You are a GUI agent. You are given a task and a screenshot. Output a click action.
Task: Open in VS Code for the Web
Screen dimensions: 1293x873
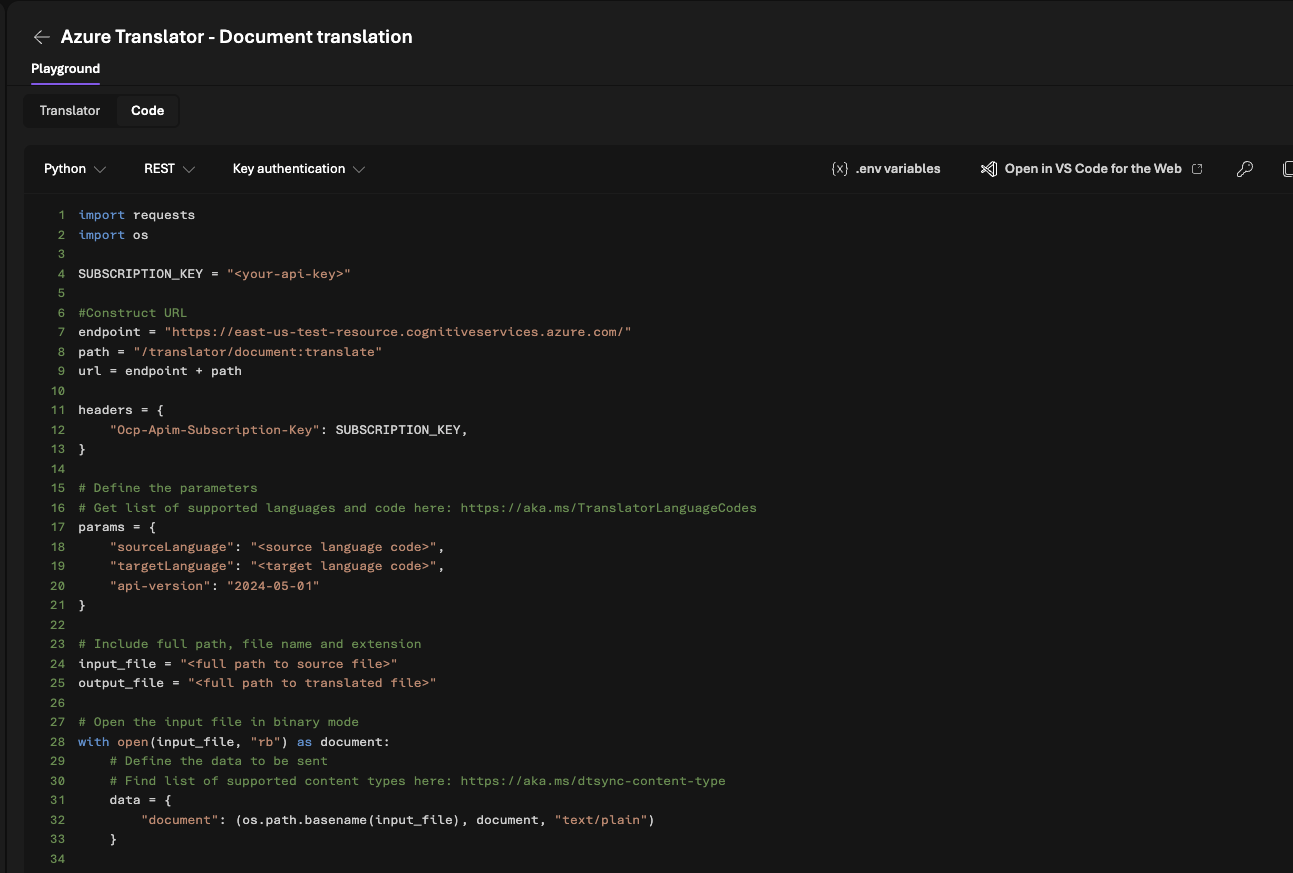1091,169
